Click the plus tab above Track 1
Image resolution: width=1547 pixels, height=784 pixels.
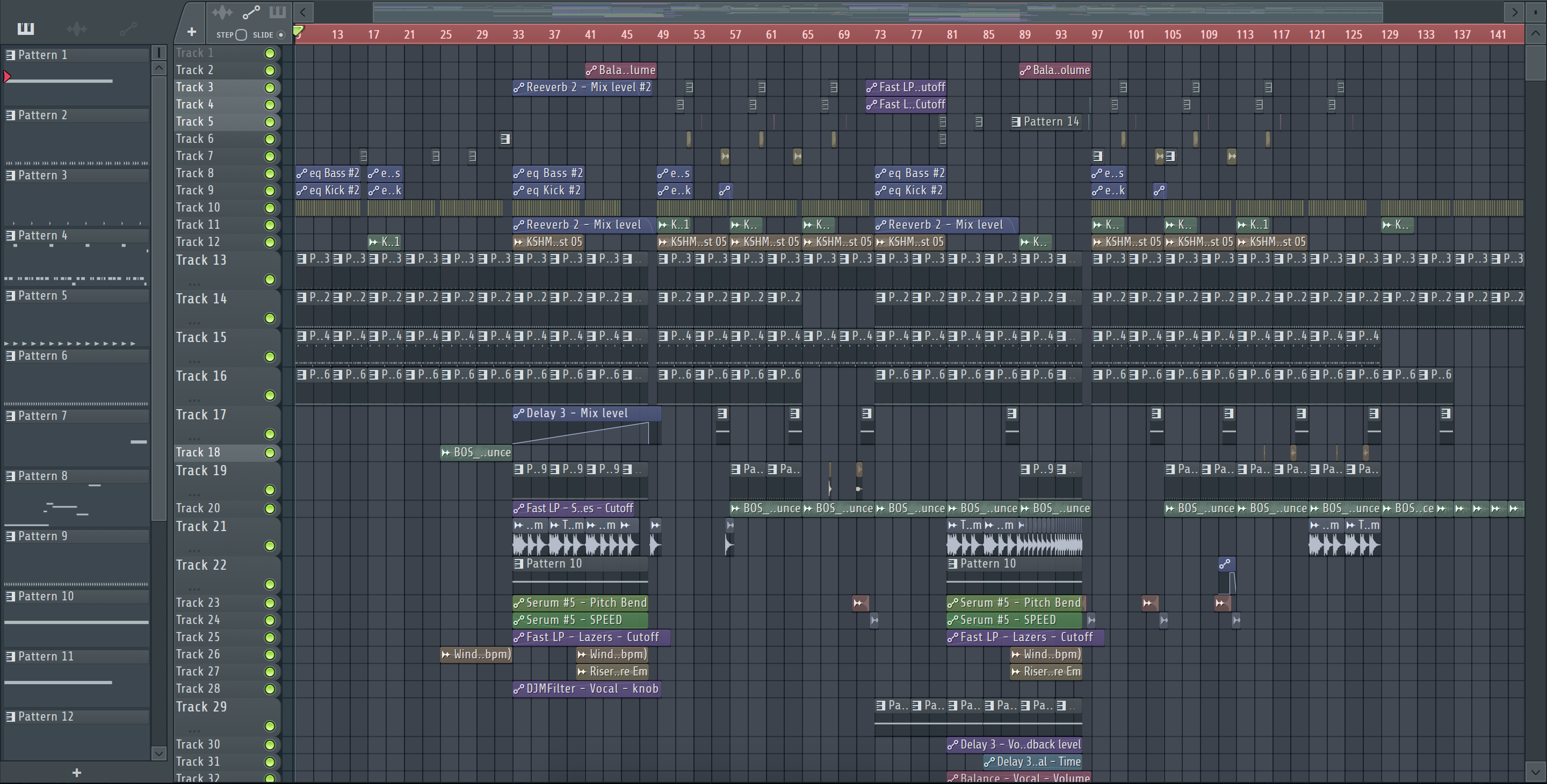192,31
